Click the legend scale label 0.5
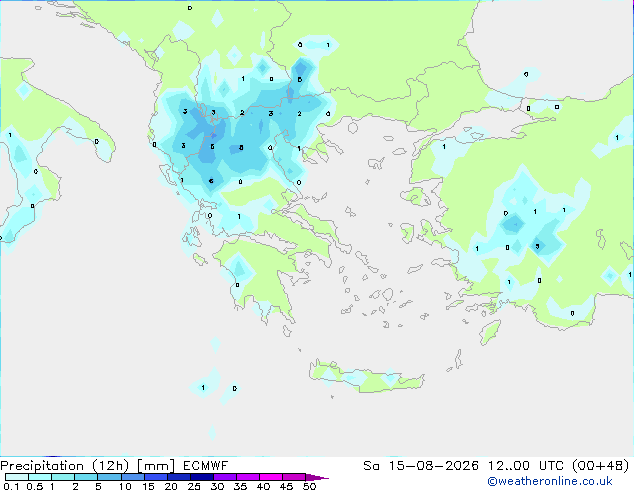634x490 pixels. (x=35, y=486)
